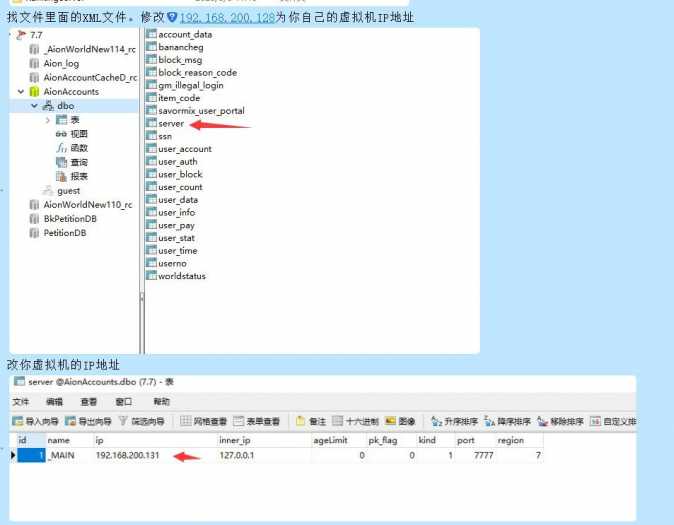Image resolution: width=674 pixels, height=525 pixels.
Task: Select the user_time table
Action: (172, 251)
